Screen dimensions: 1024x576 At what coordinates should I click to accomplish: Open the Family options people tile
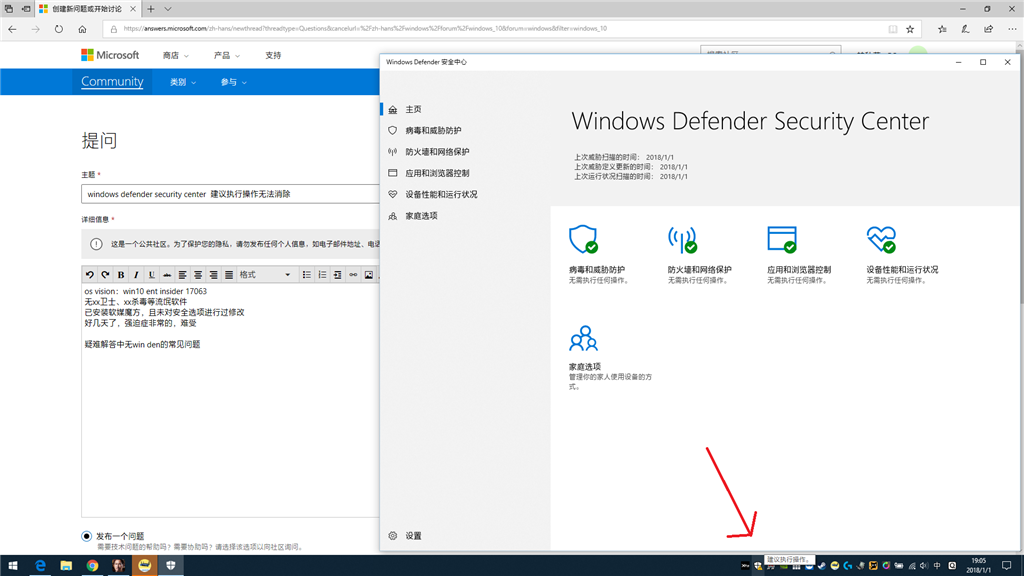click(583, 338)
